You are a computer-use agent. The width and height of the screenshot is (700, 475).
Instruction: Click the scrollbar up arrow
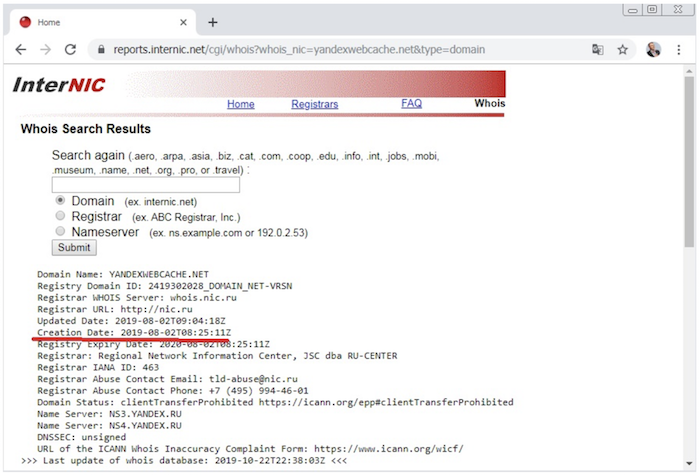coord(689,71)
